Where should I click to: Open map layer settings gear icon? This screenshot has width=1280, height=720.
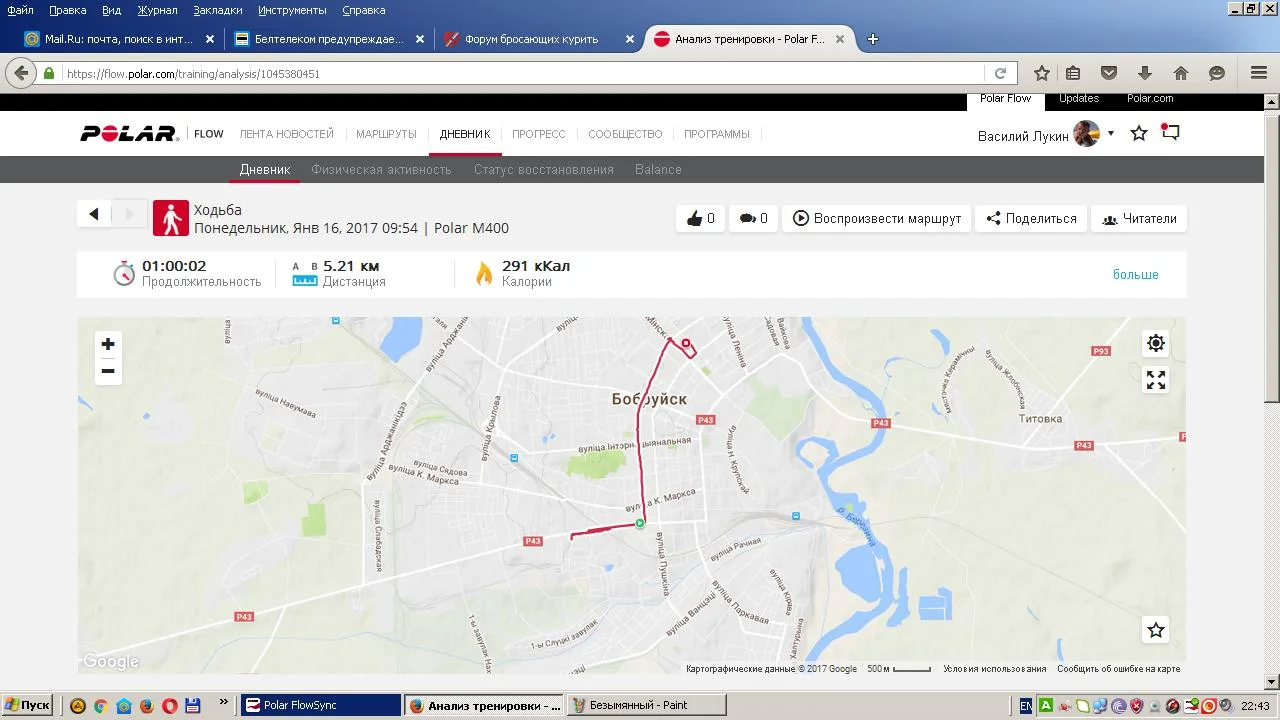(1156, 343)
